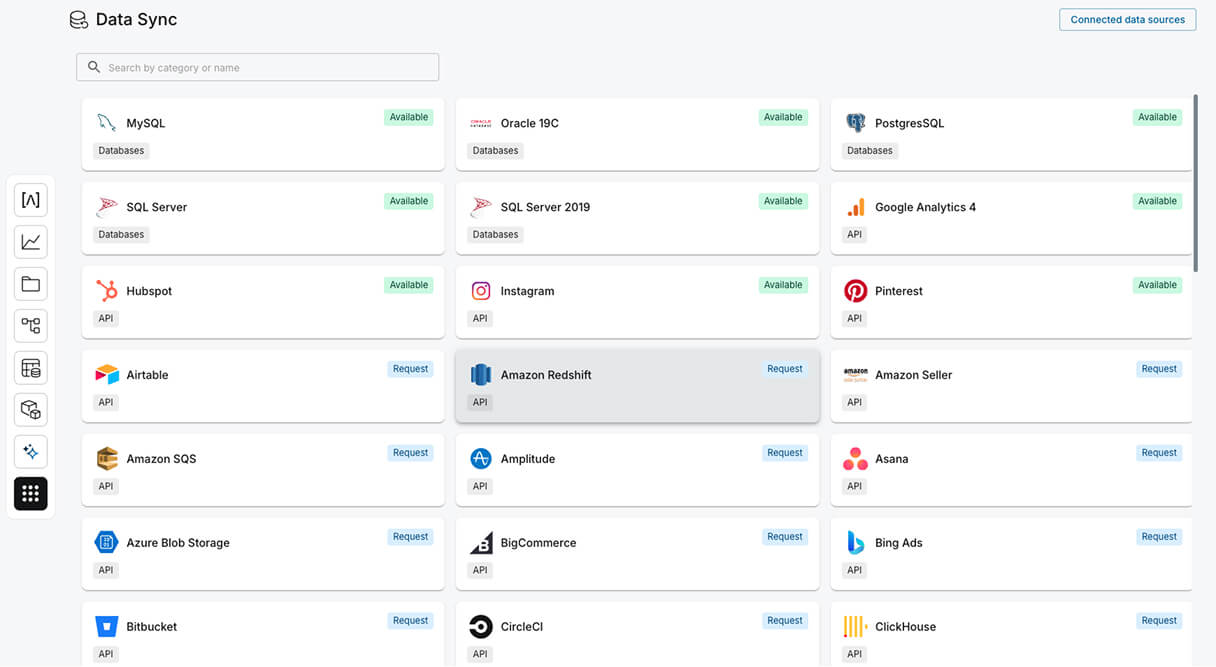Click the BigCommerce logo

point(481,543)
